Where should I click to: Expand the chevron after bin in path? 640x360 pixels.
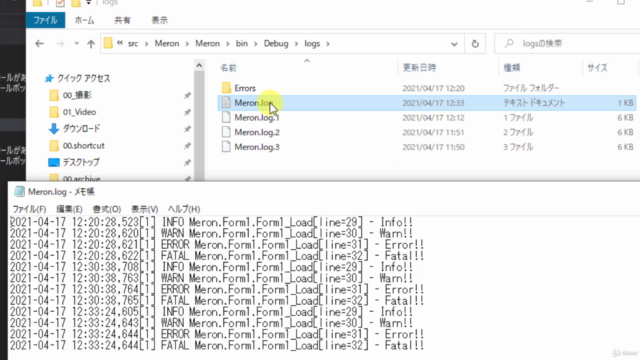[x=256, y=44]
